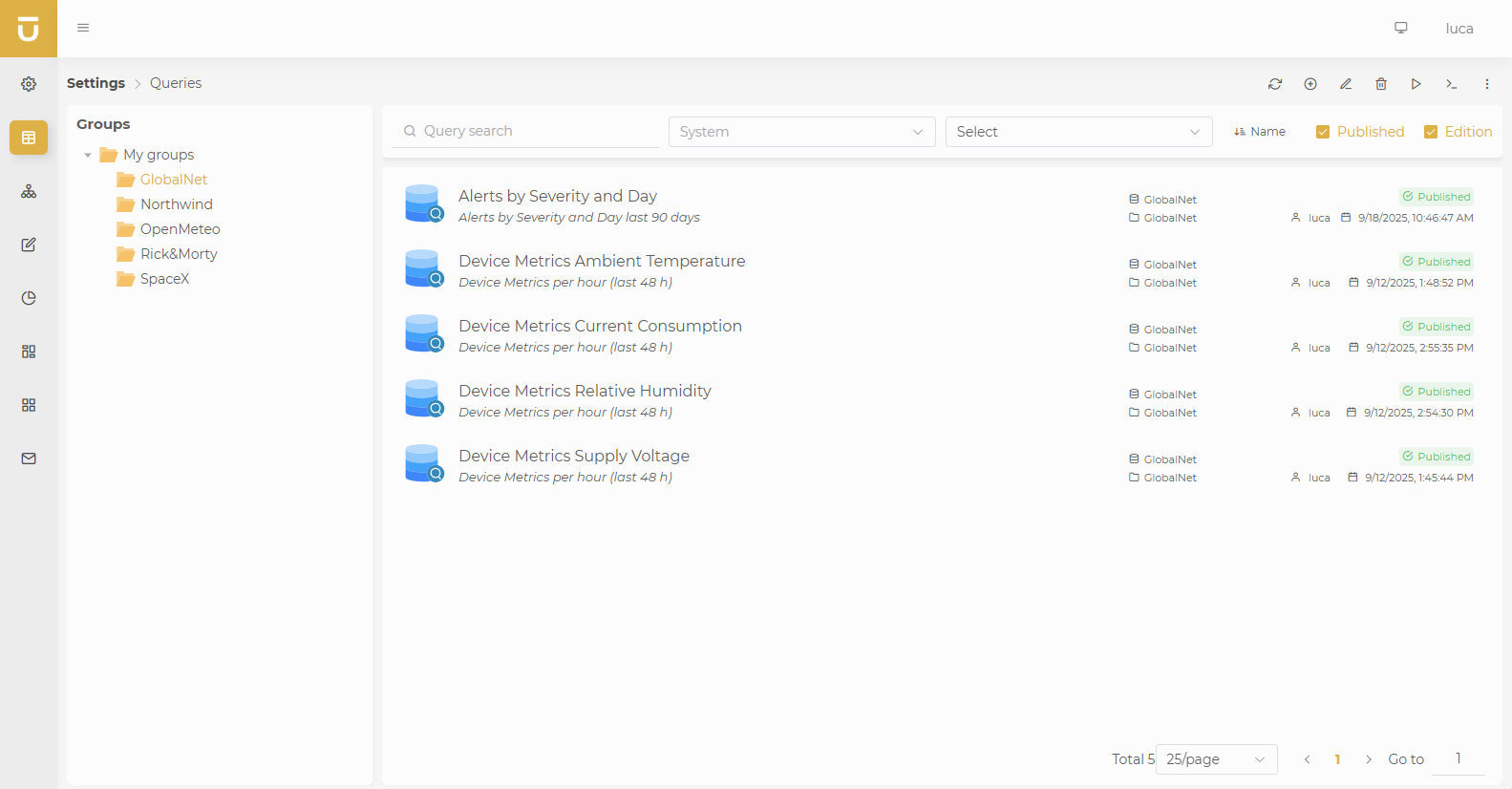The height and width of the screenshot is (789, 1512).
Task: Toggle the hamburger menu in header
Action: [83, 28]
